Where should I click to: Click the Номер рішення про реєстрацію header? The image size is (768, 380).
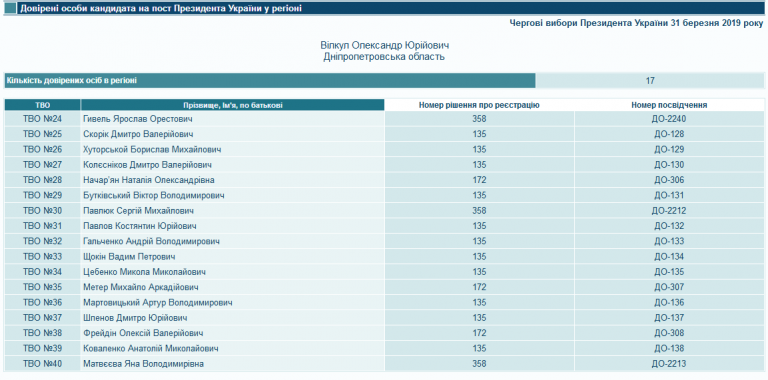(480, 105)
